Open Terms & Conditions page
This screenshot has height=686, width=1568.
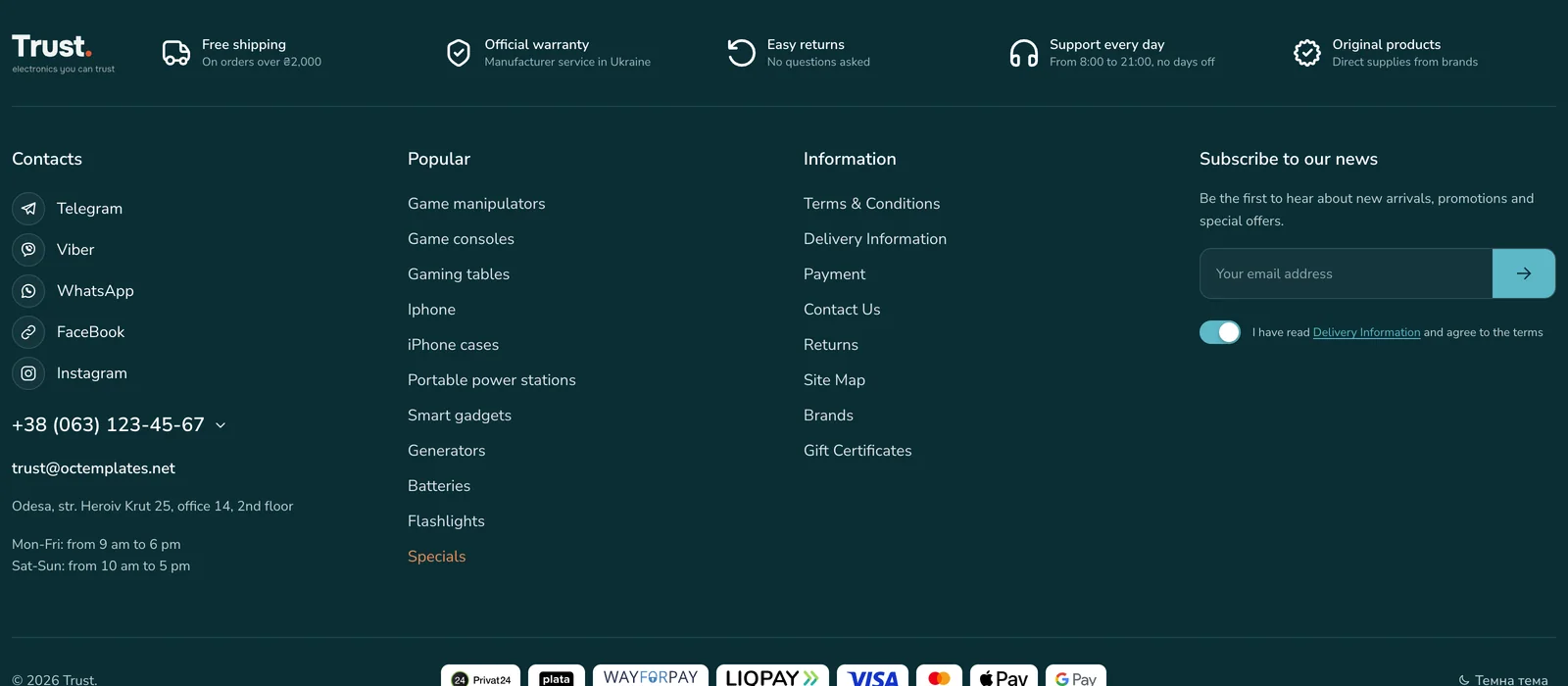click(x=871, y=204)
